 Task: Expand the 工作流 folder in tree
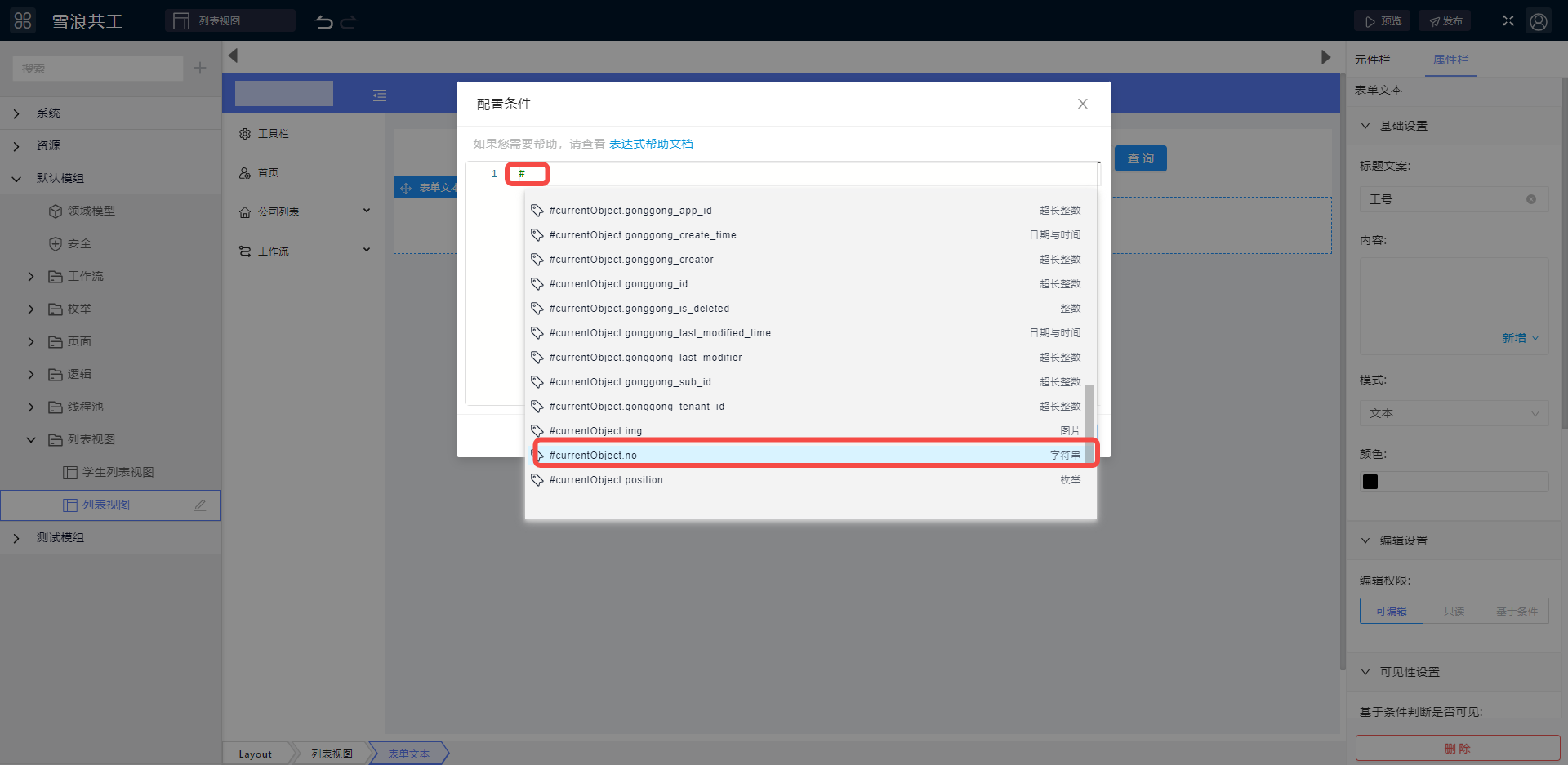click(31, 277)
